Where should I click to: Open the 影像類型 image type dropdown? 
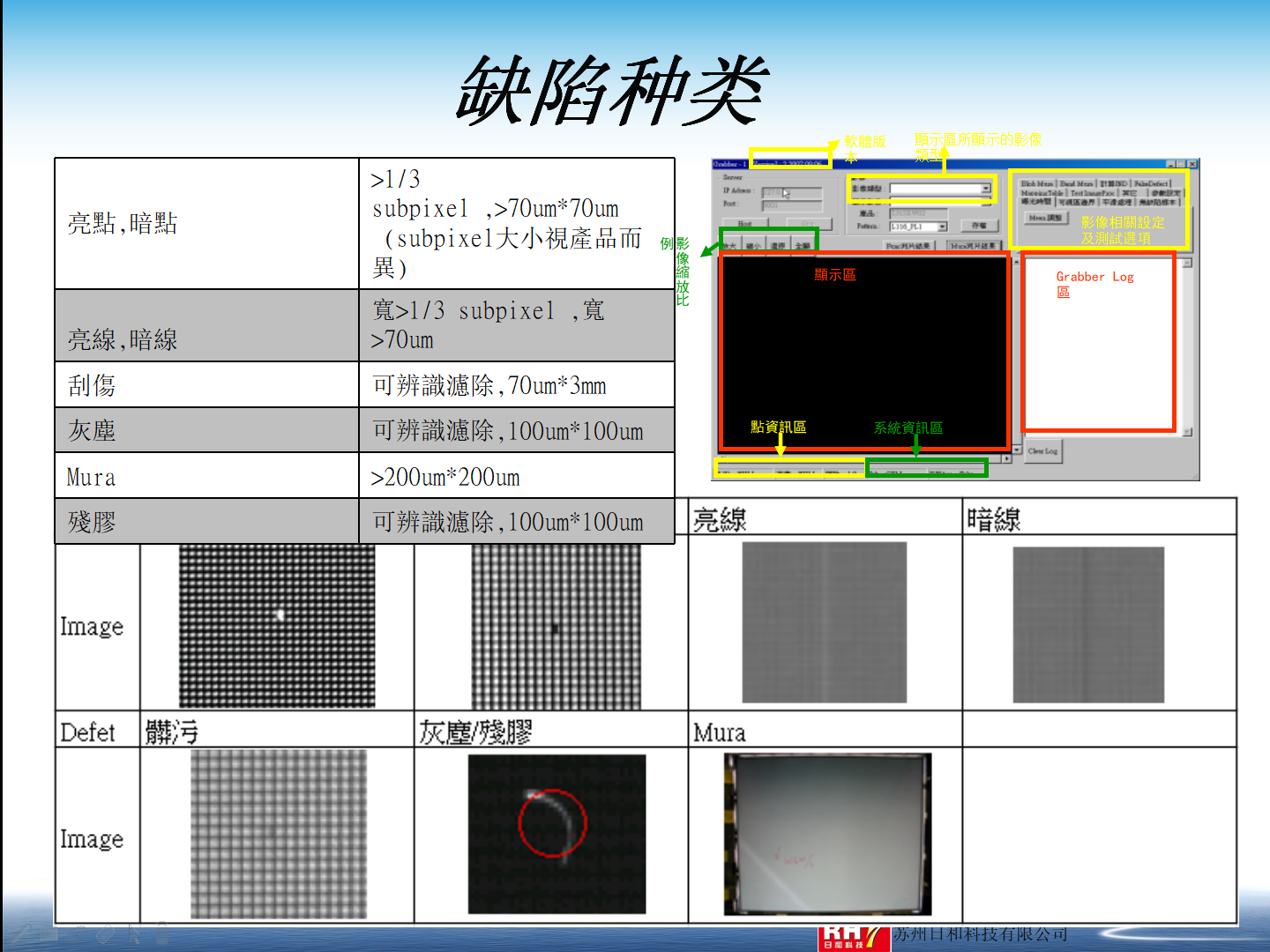pos(940,189)
